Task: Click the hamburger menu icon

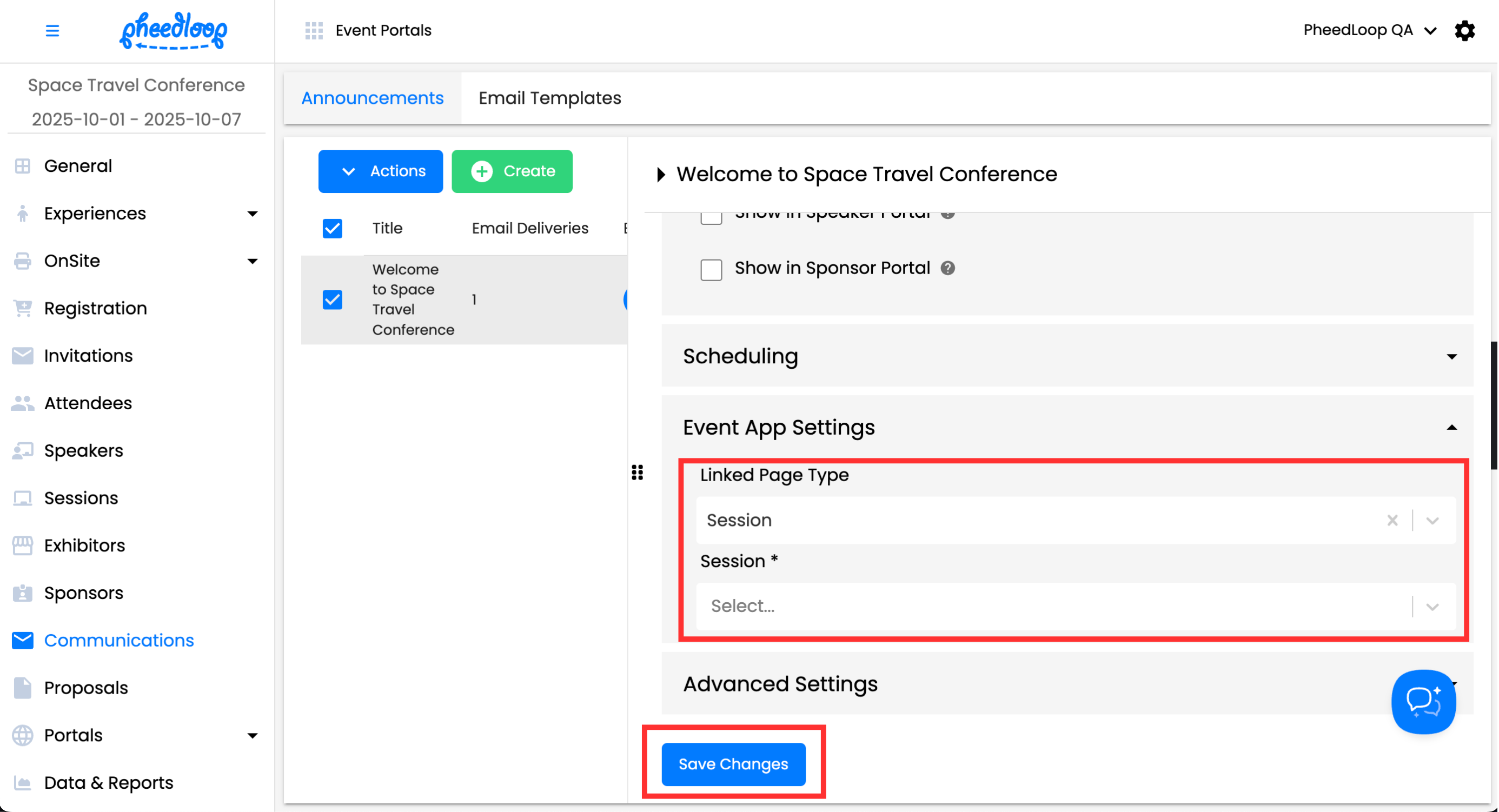Action: point(52,30)
